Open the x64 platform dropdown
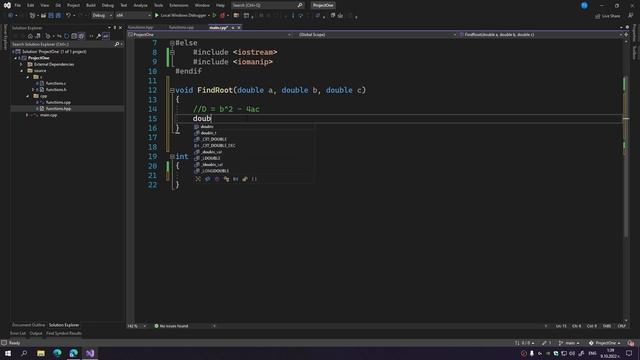The width and height of the screenshot is (640, 360). click(x=133, y=16)
